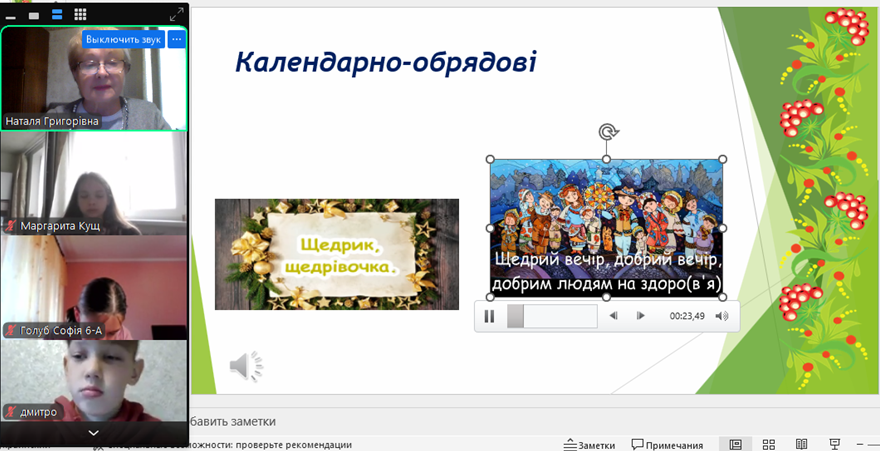
Task: Start Slide Show from status bar icon
Action: coord(835,444)
